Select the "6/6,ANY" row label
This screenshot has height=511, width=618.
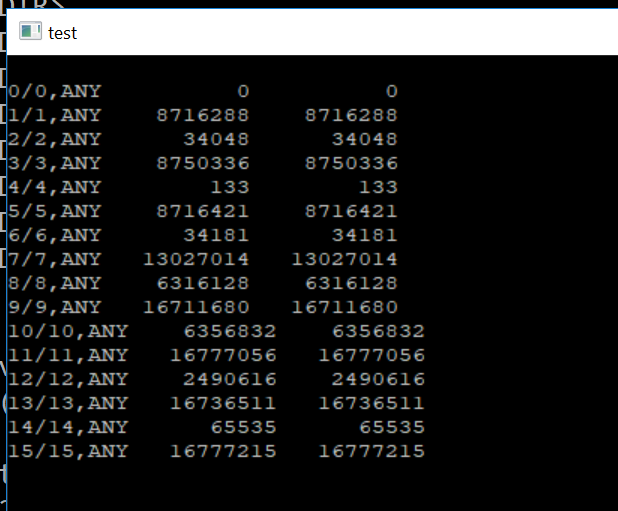pos(55,236)
